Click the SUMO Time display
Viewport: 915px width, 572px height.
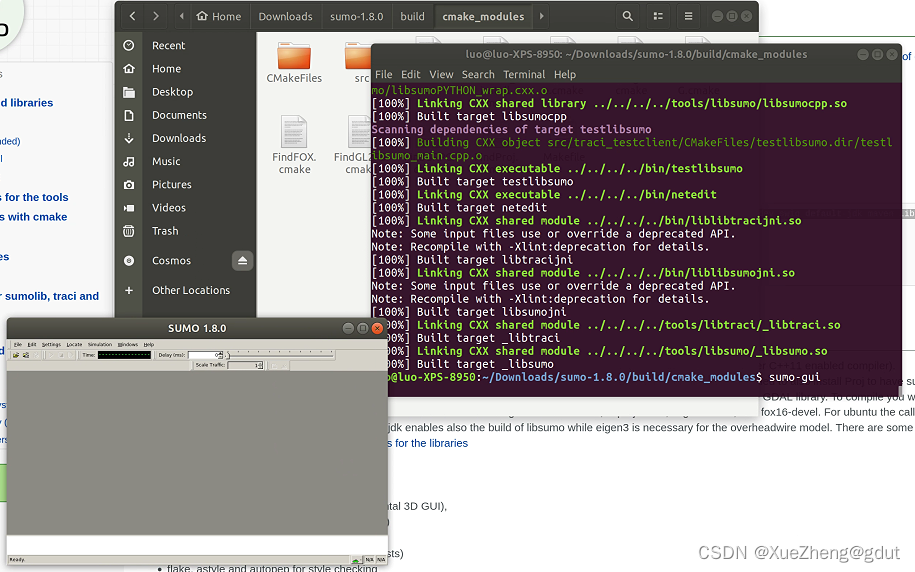(x=124, y=355)
